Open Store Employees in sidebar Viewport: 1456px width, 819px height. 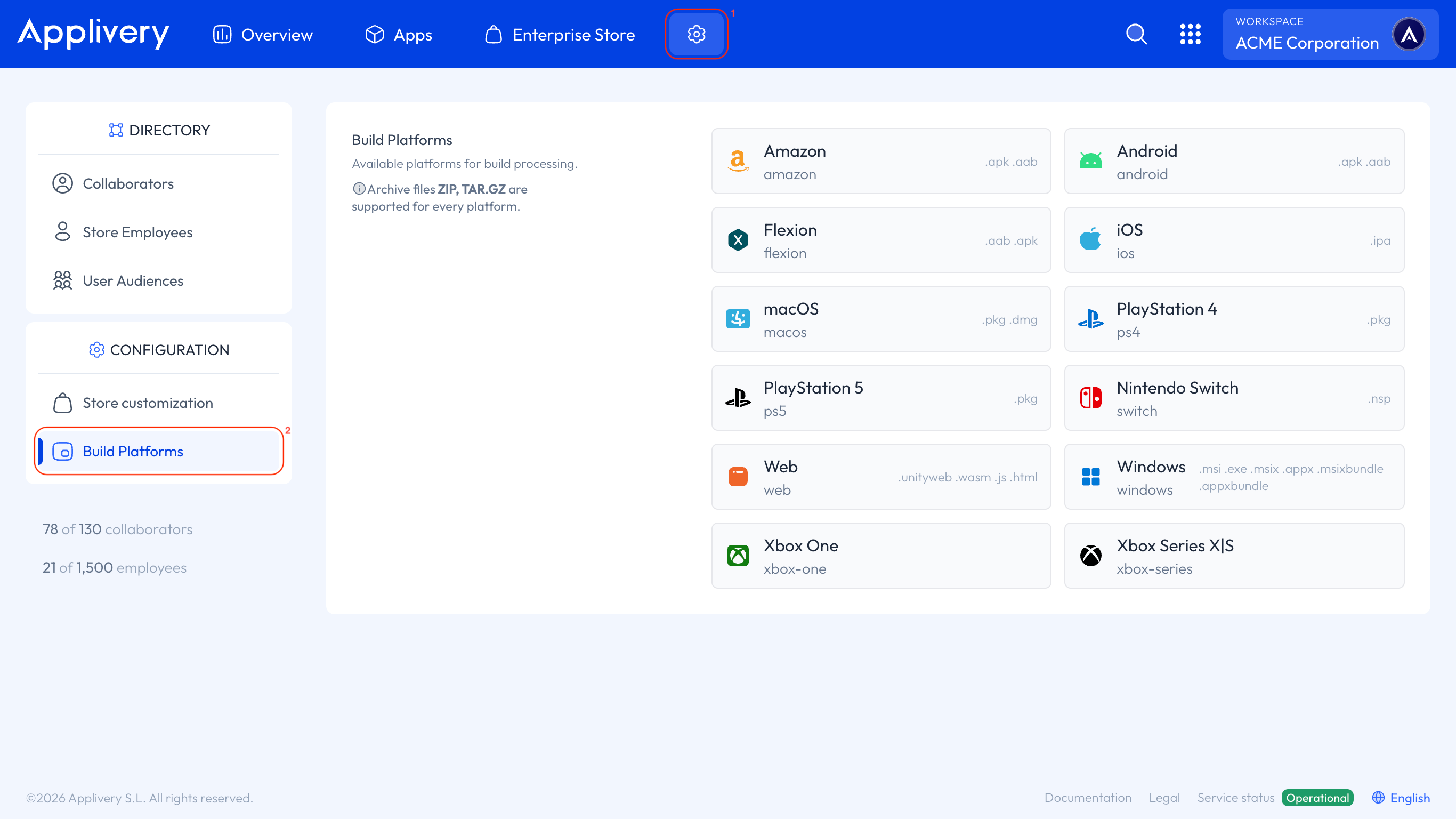(159, 232)
